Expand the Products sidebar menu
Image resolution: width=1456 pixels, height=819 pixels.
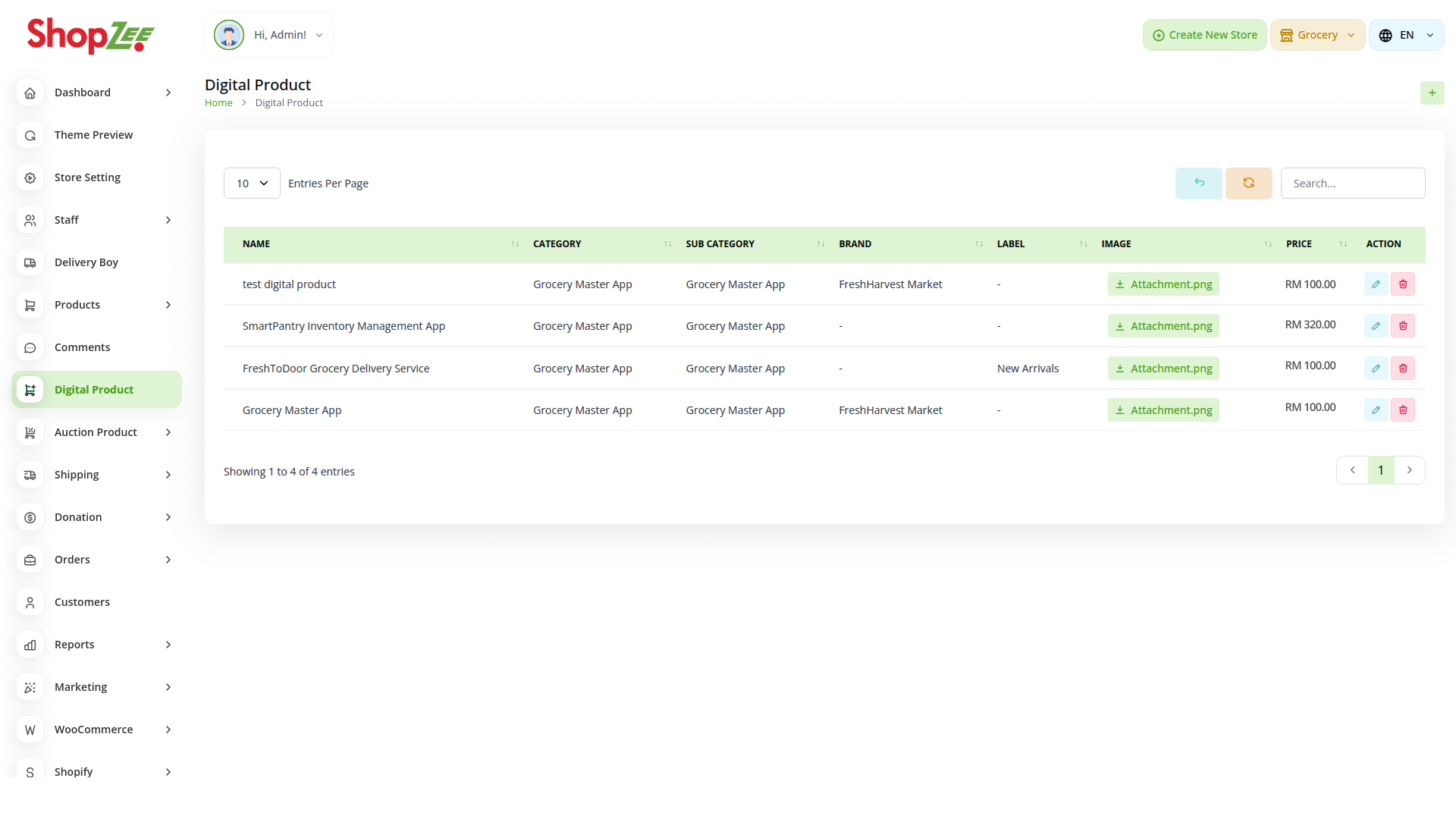pos(97,305)
